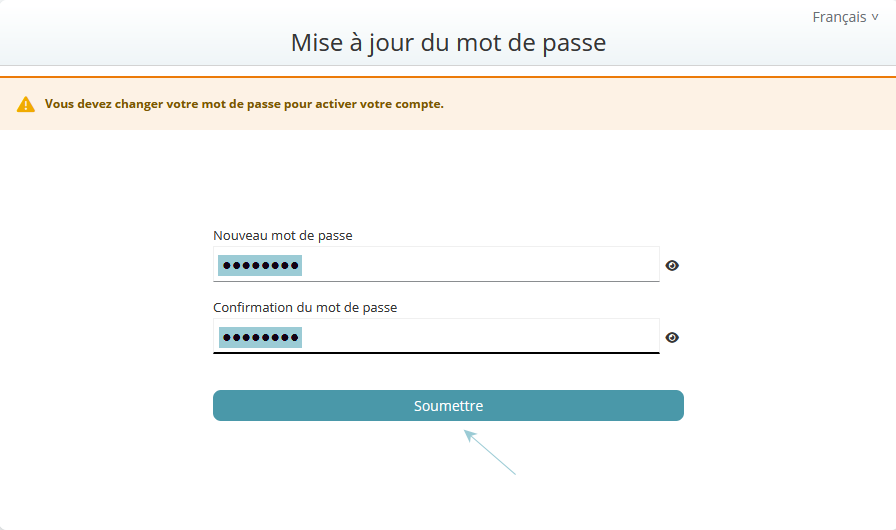The width and height of the screenshot is (896, 530).
Task: Click the orange divider line under the header
Action: pyautogui.click(x=448, y=76)
